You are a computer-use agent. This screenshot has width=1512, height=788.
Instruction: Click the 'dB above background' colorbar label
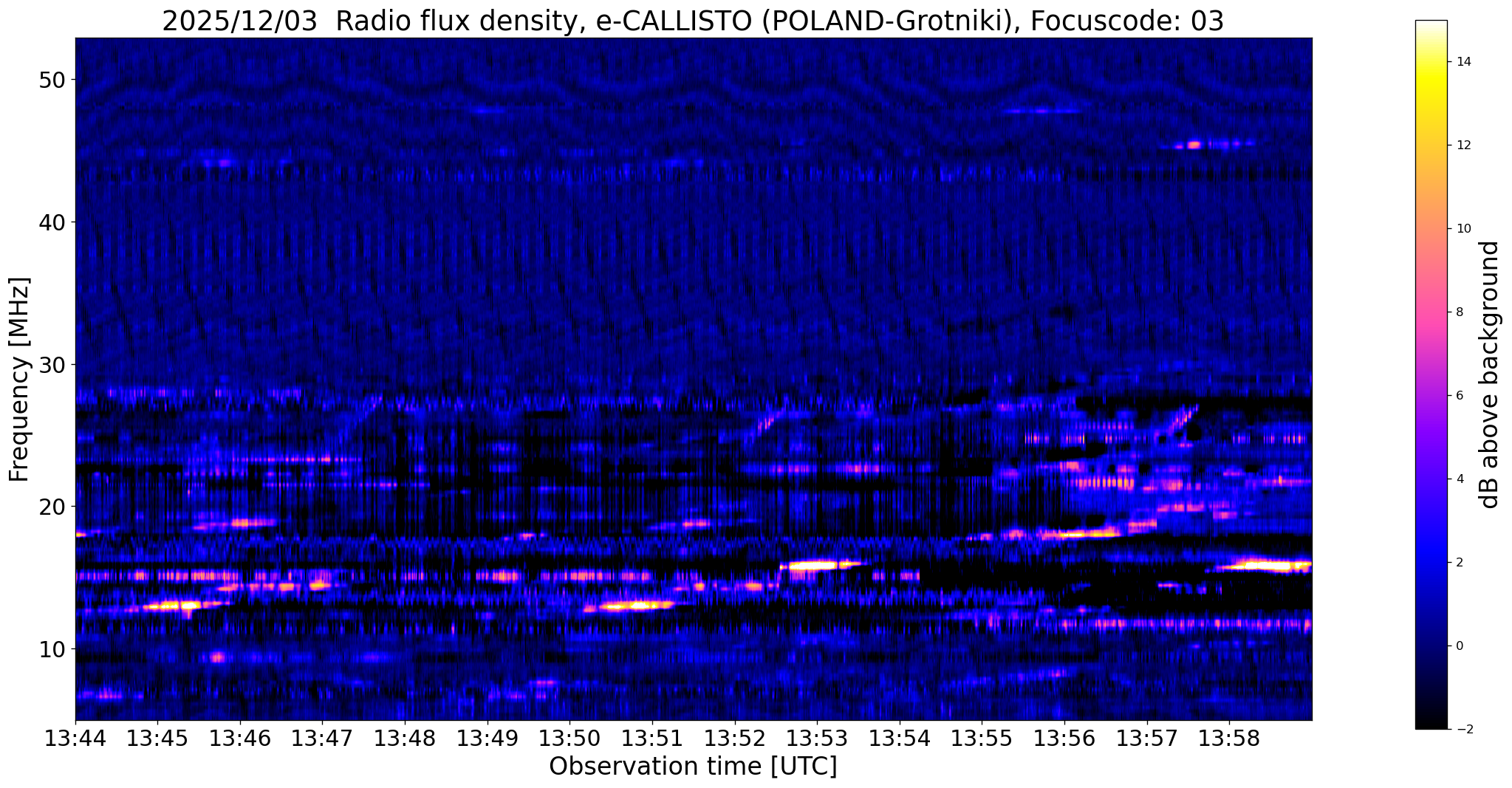coord(1490,374)
